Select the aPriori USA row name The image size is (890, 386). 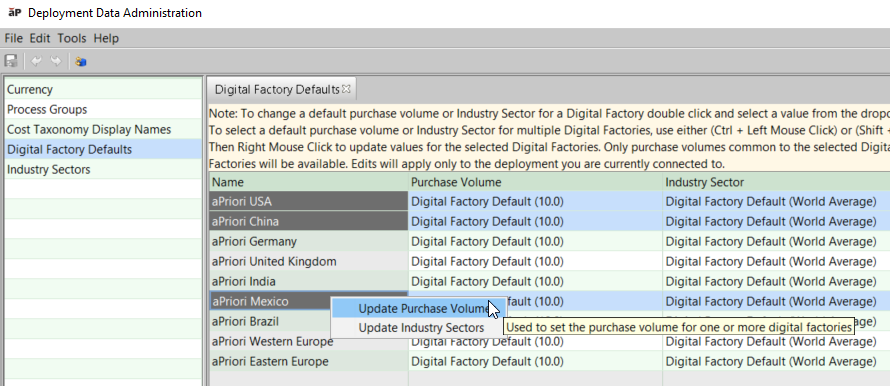pos(309,202)
